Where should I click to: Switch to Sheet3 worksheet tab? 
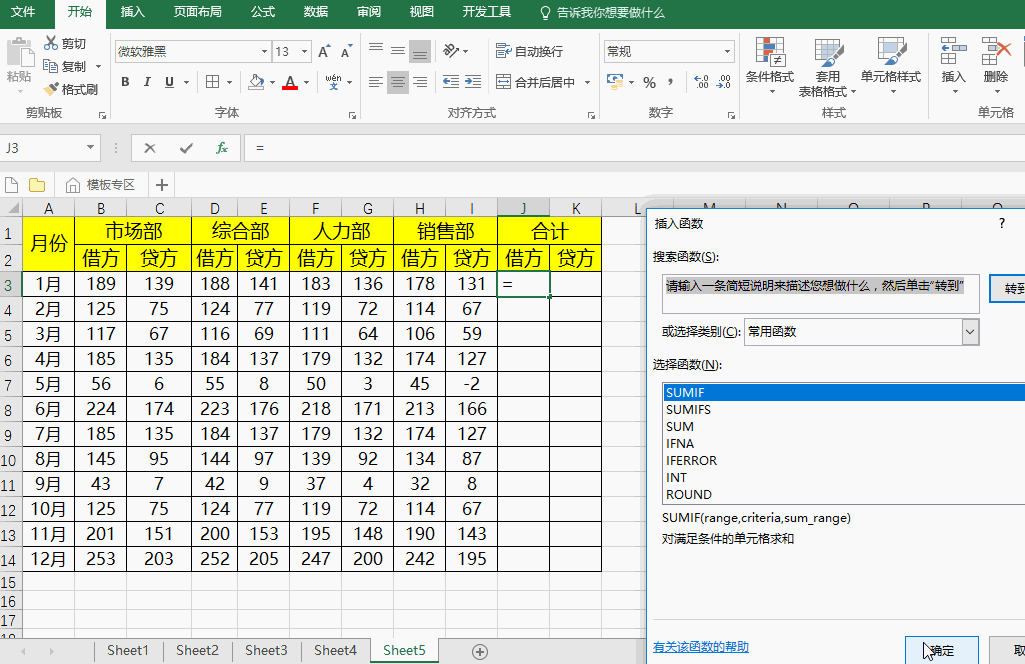click(266, 650)
